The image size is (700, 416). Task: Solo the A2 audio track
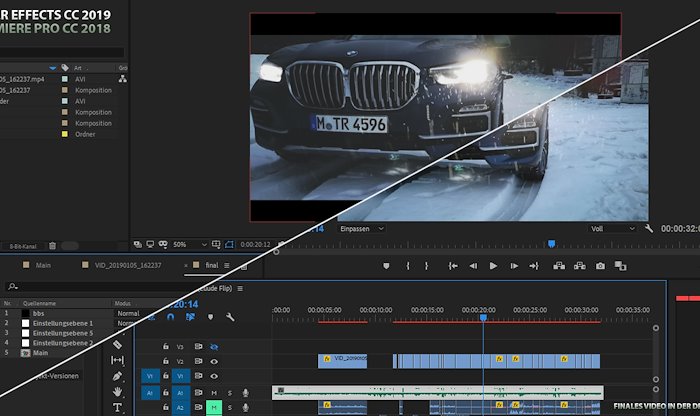point(230,408)
